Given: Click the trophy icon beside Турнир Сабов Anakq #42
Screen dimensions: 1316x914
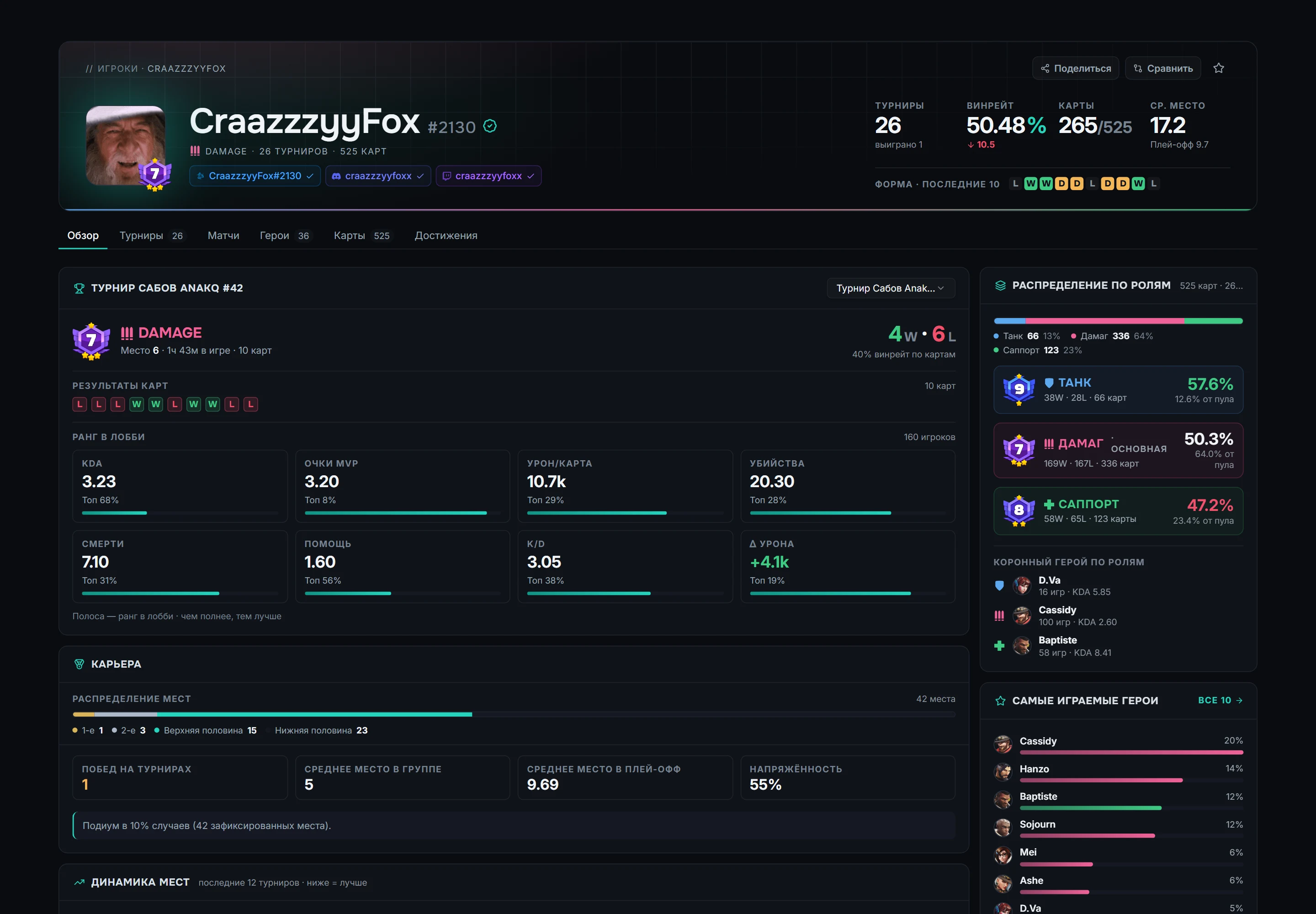Looking at the screenshot, I should pyautogui.click(x=79, y=288).
